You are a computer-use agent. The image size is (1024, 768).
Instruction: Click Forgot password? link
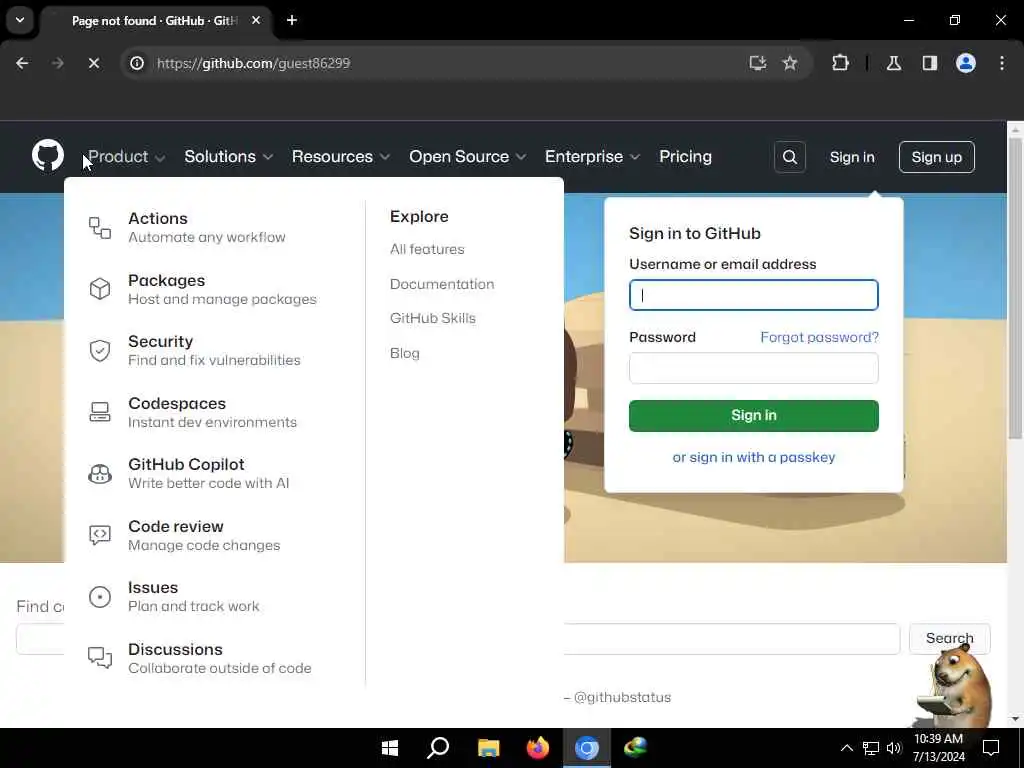pyautogui.click(x=820, y=337)
